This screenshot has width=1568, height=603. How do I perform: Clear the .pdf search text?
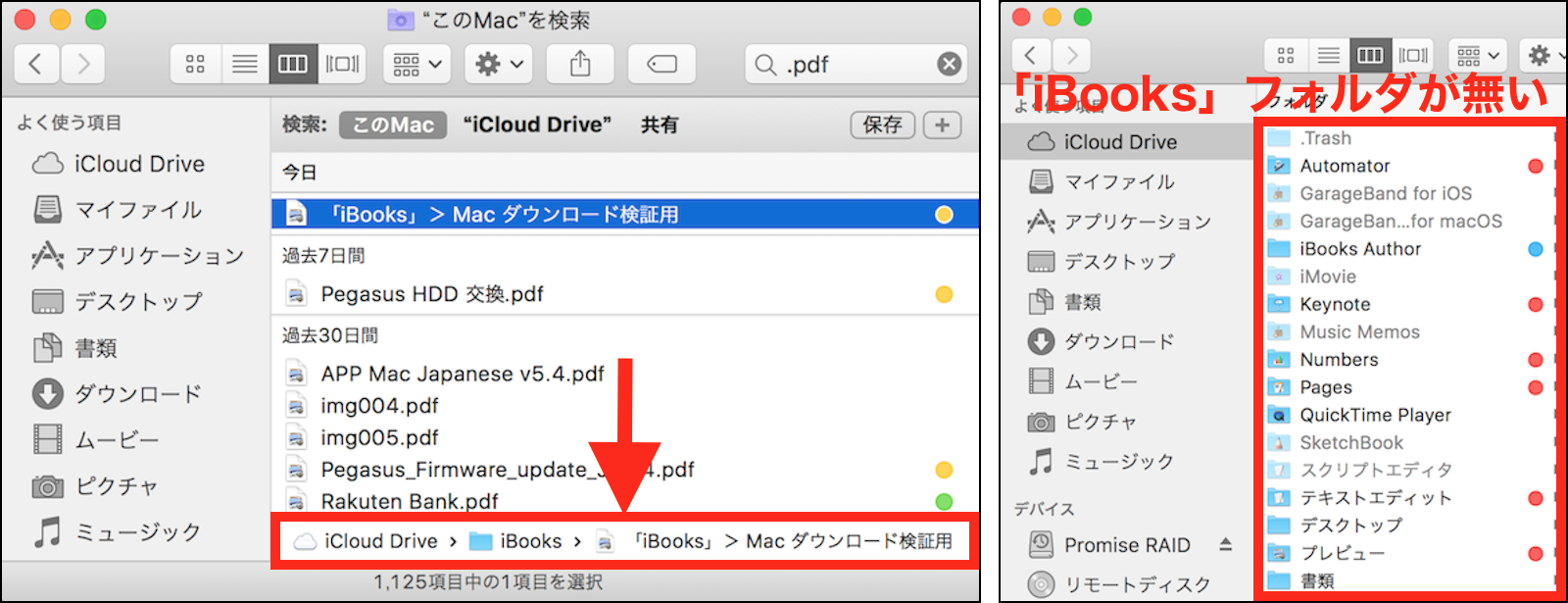click(949, 65)
